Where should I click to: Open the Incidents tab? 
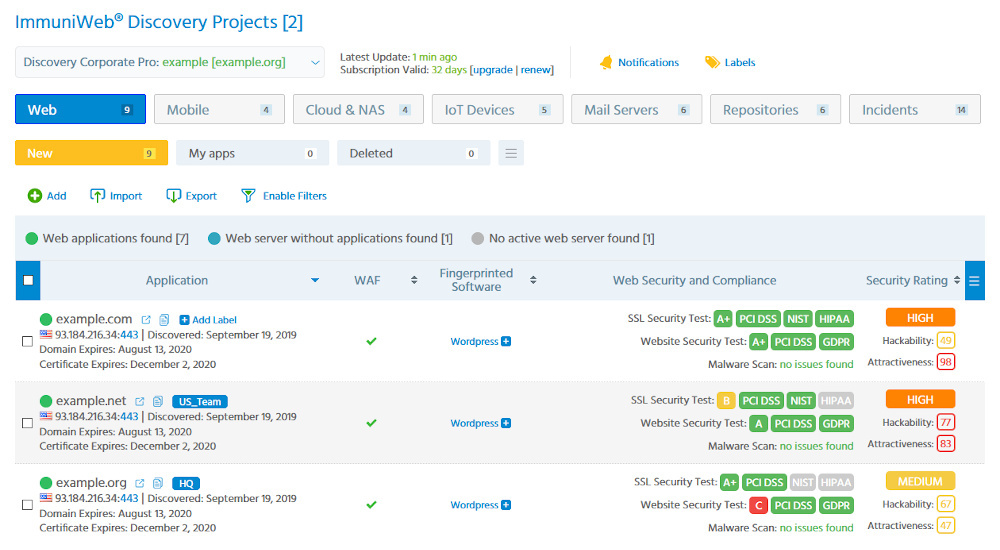pos(914,110)
